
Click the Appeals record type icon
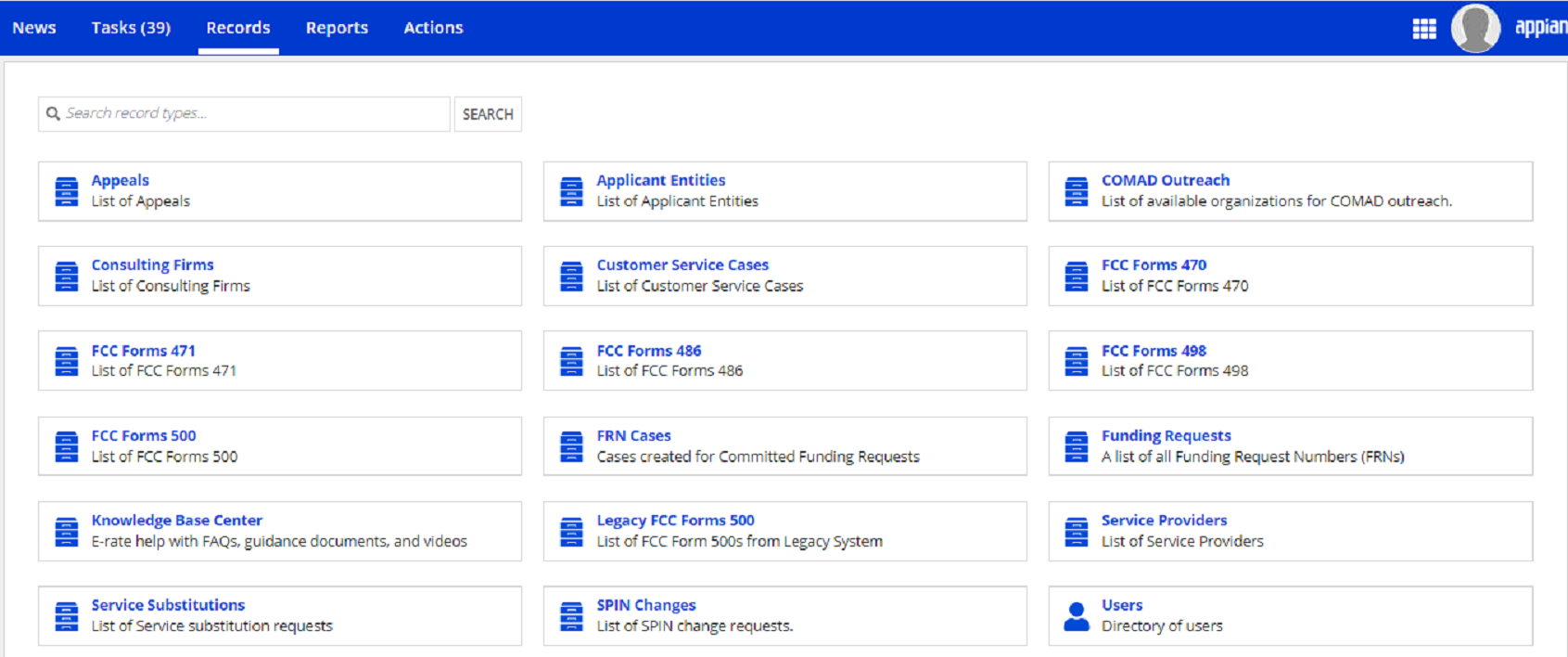67,191
